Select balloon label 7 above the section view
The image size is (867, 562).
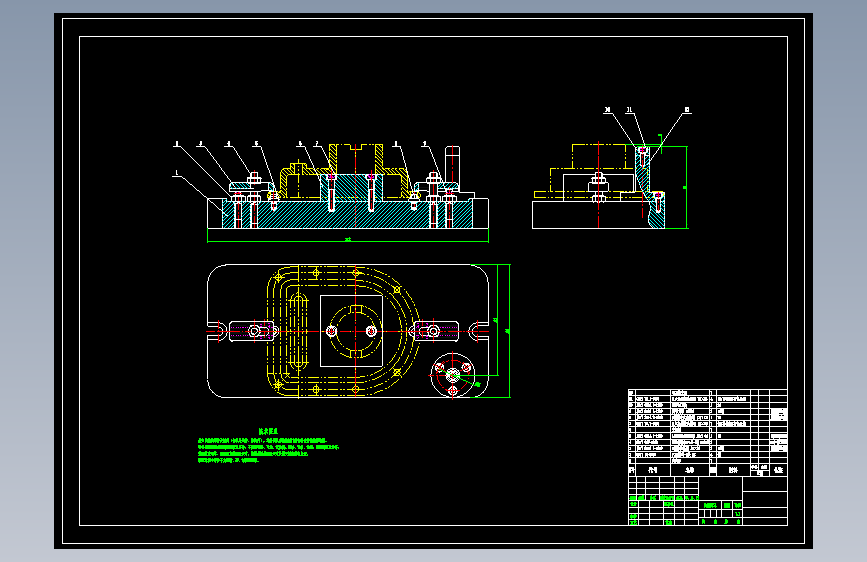click(317, 144)
